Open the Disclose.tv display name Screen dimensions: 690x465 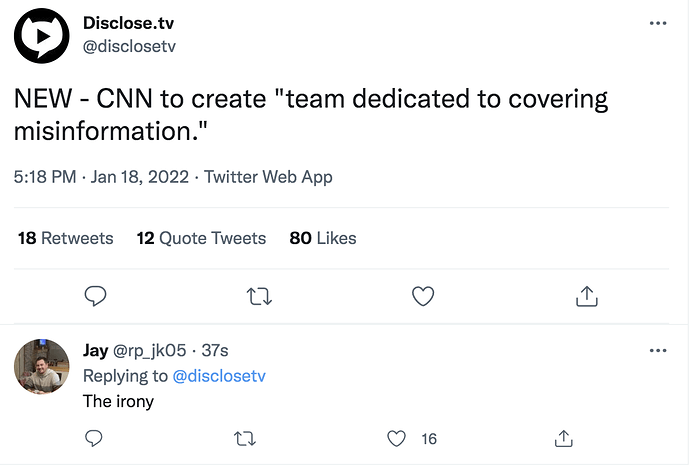point(137,23)
